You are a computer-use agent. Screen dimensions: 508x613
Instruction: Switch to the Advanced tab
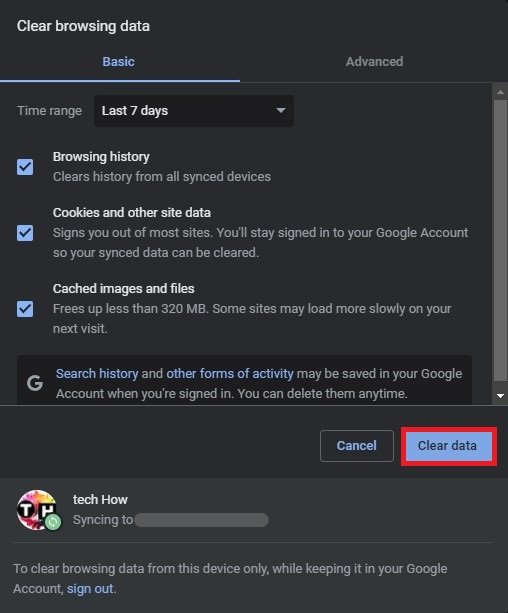(374, 62)
